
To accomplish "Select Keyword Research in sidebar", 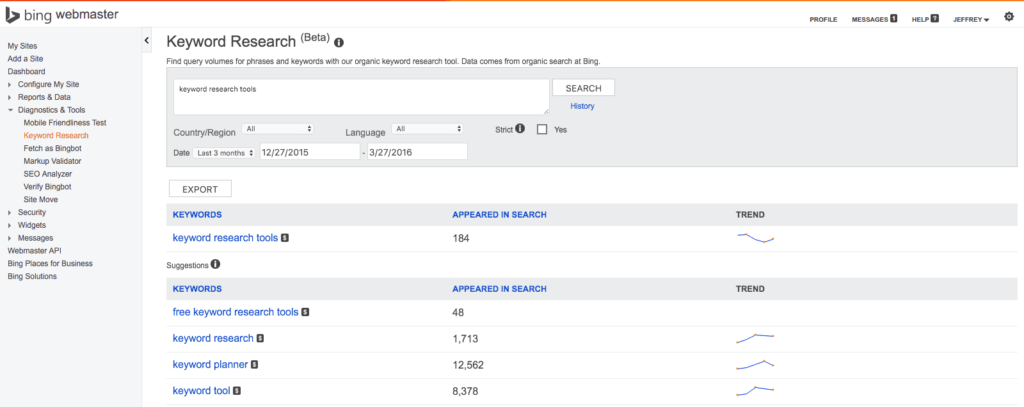I will pyautogui.click(x=56, y=135).
